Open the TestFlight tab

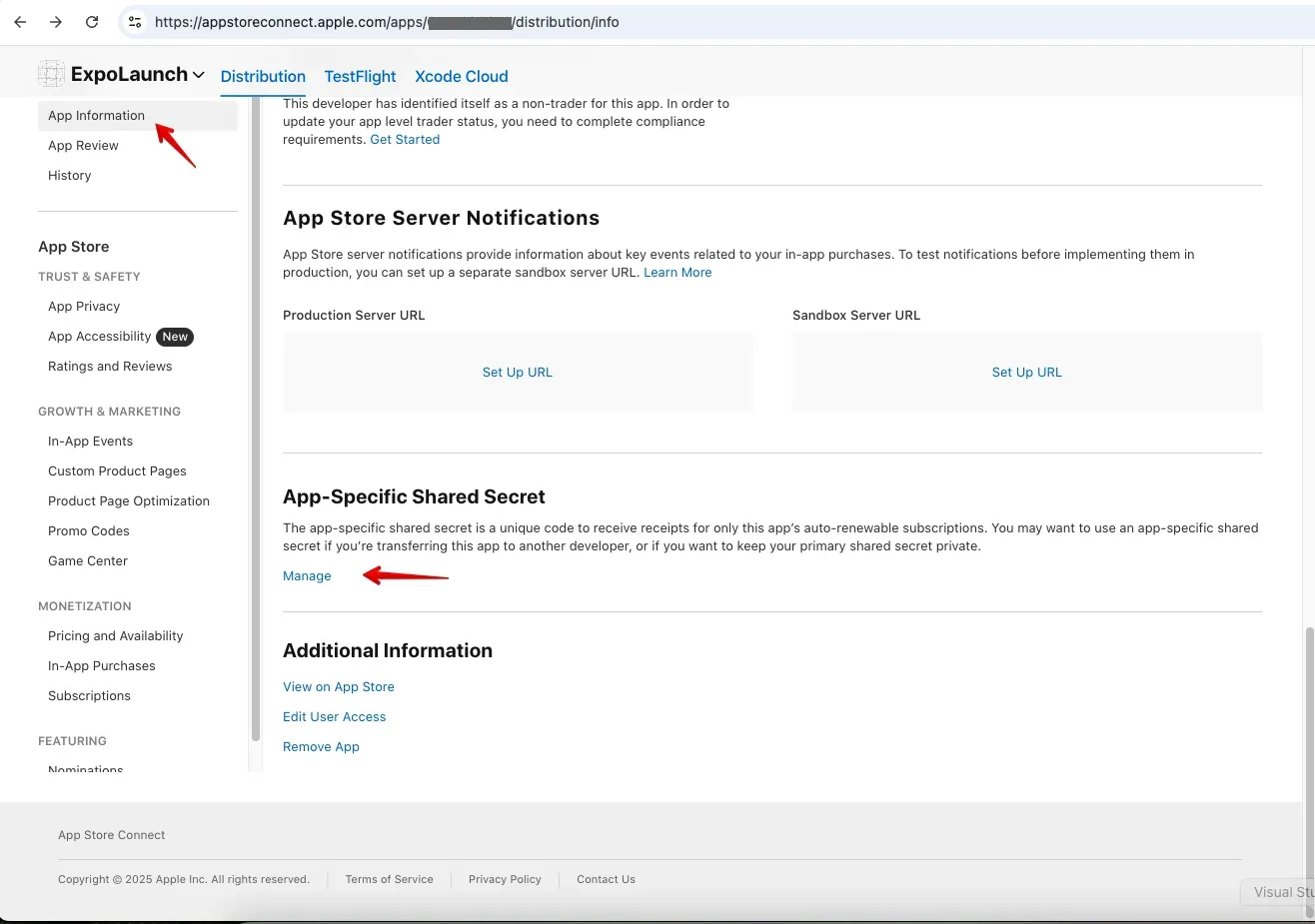point(360,77)
